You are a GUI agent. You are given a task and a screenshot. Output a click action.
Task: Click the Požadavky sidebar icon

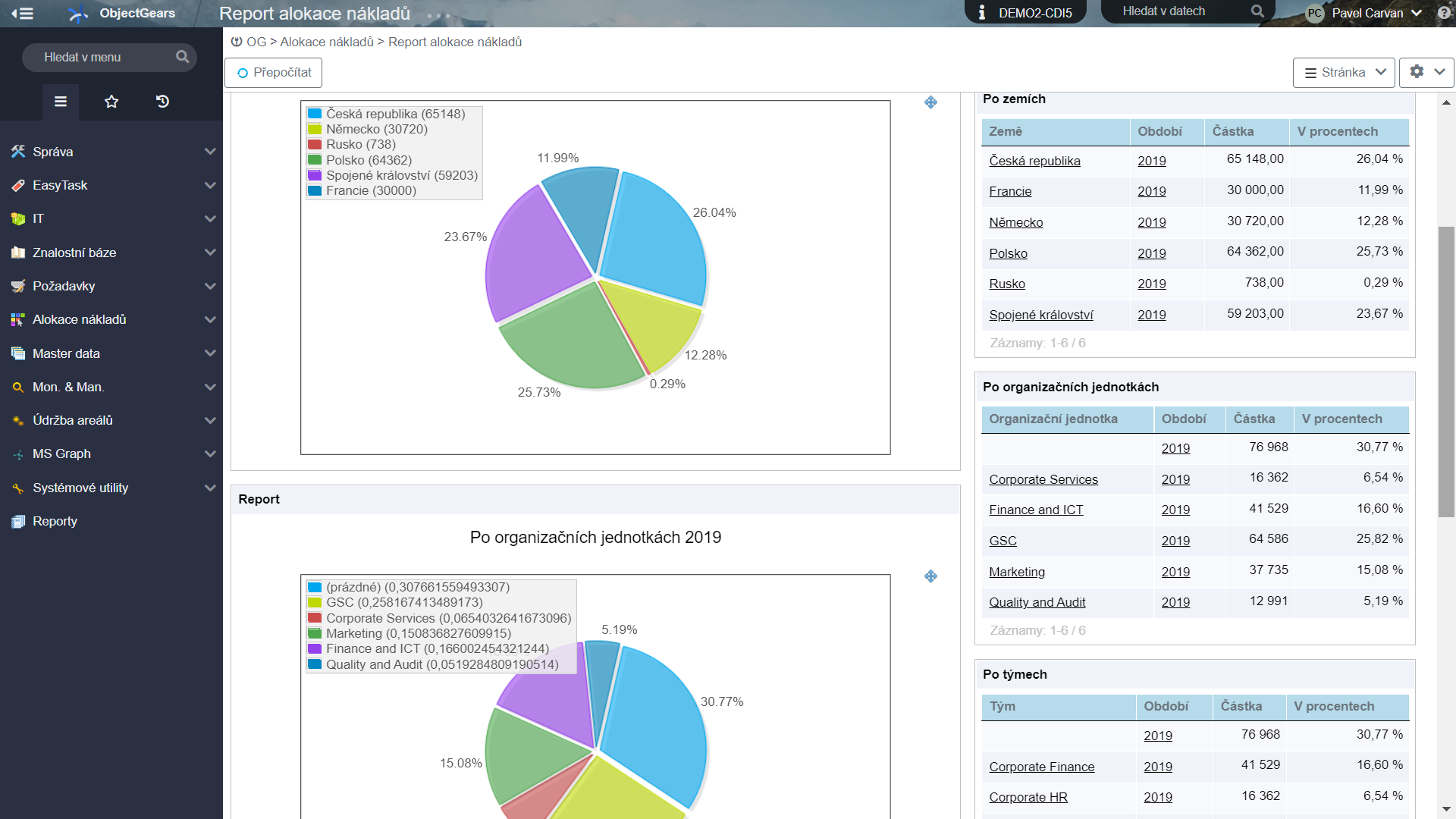coord(18,286)
